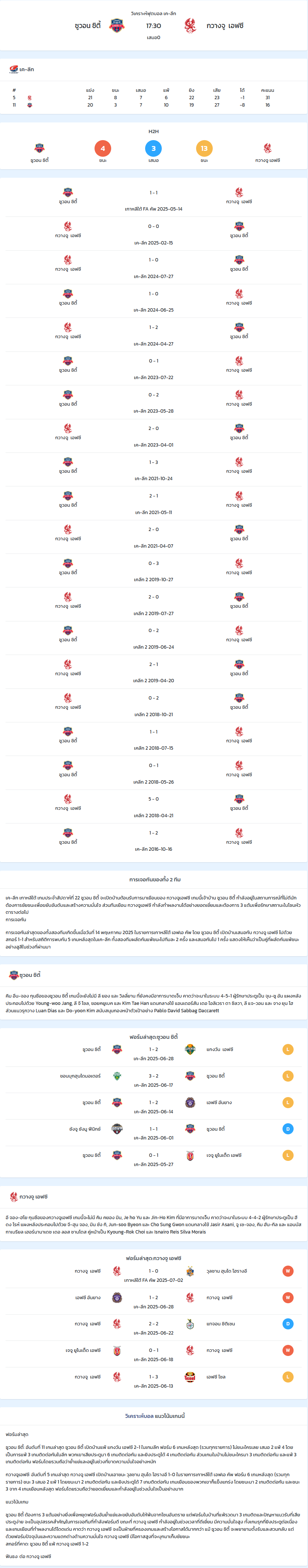The width and height of the screenshot is (308, 1568).
Task: Click the 5th-place Gwangju crest in the standings table
Action: [x=30, y=98]
